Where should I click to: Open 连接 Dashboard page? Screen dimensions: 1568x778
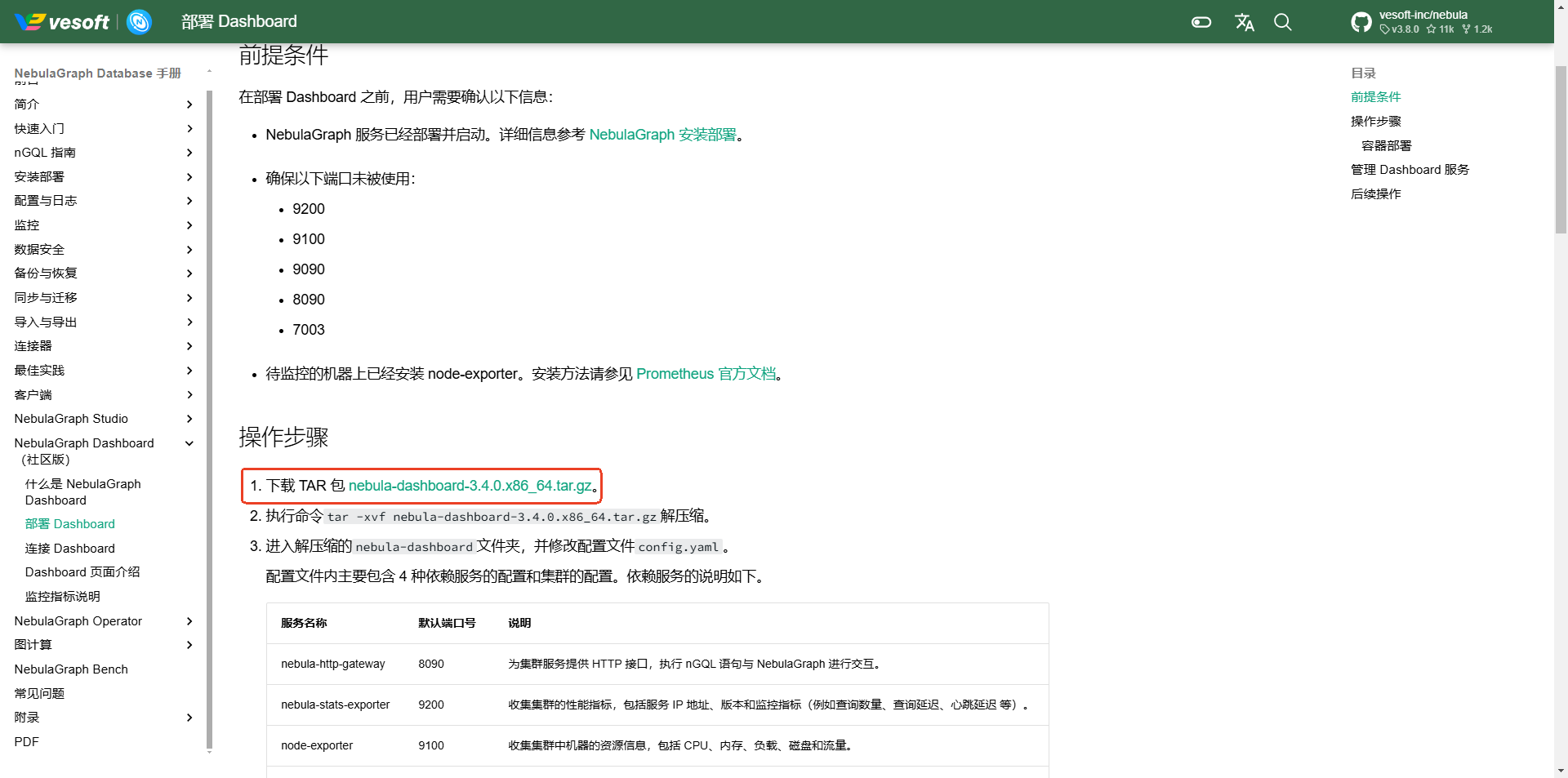[70, 549]
